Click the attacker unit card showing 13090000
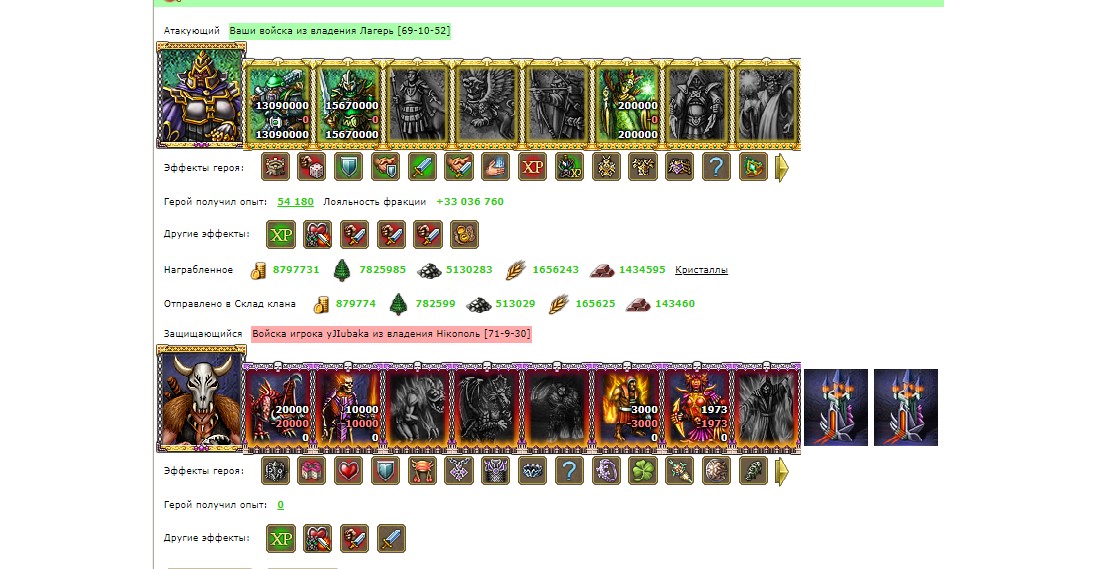This screenshot has width=1096, height=569. pyautogui.click(x=279, y=104)
